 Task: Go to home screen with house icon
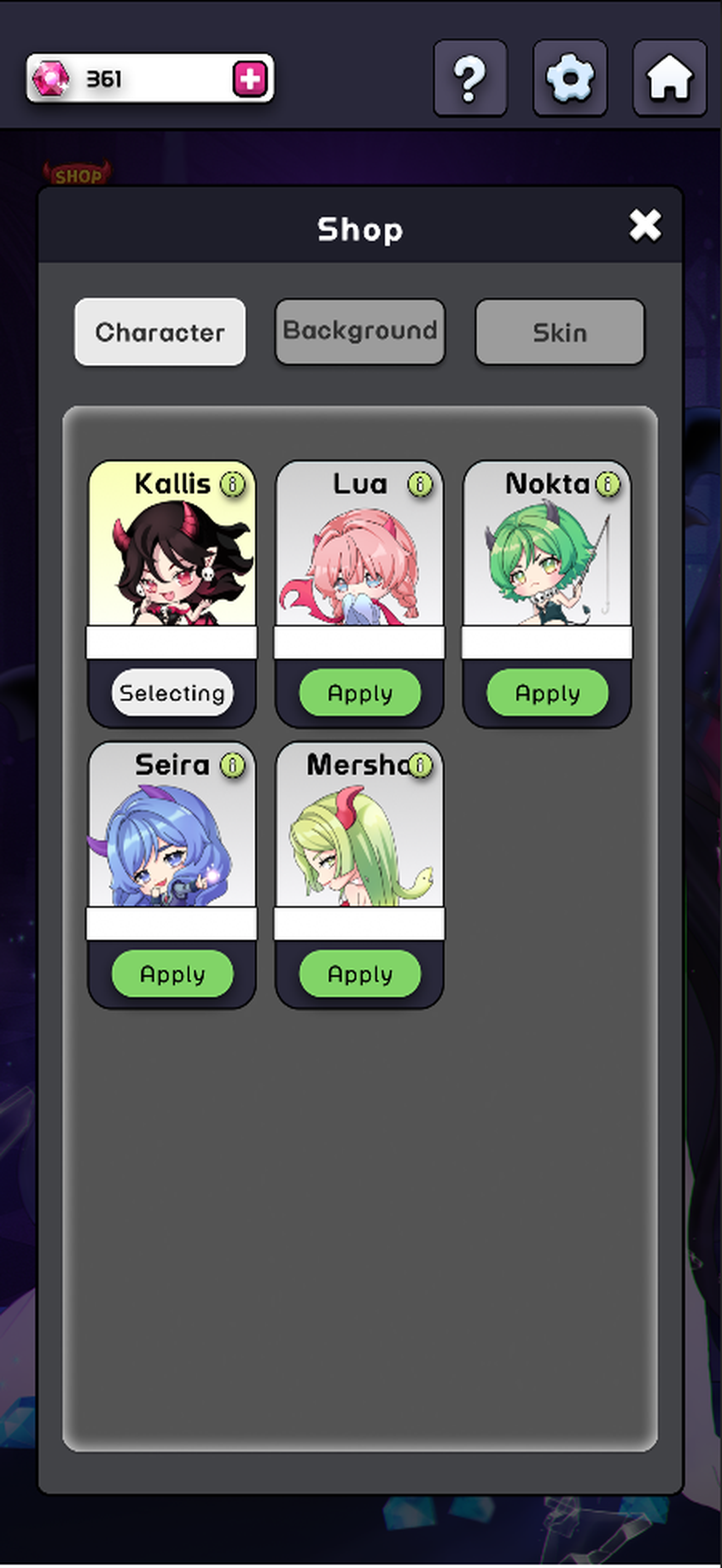point(669,78)
